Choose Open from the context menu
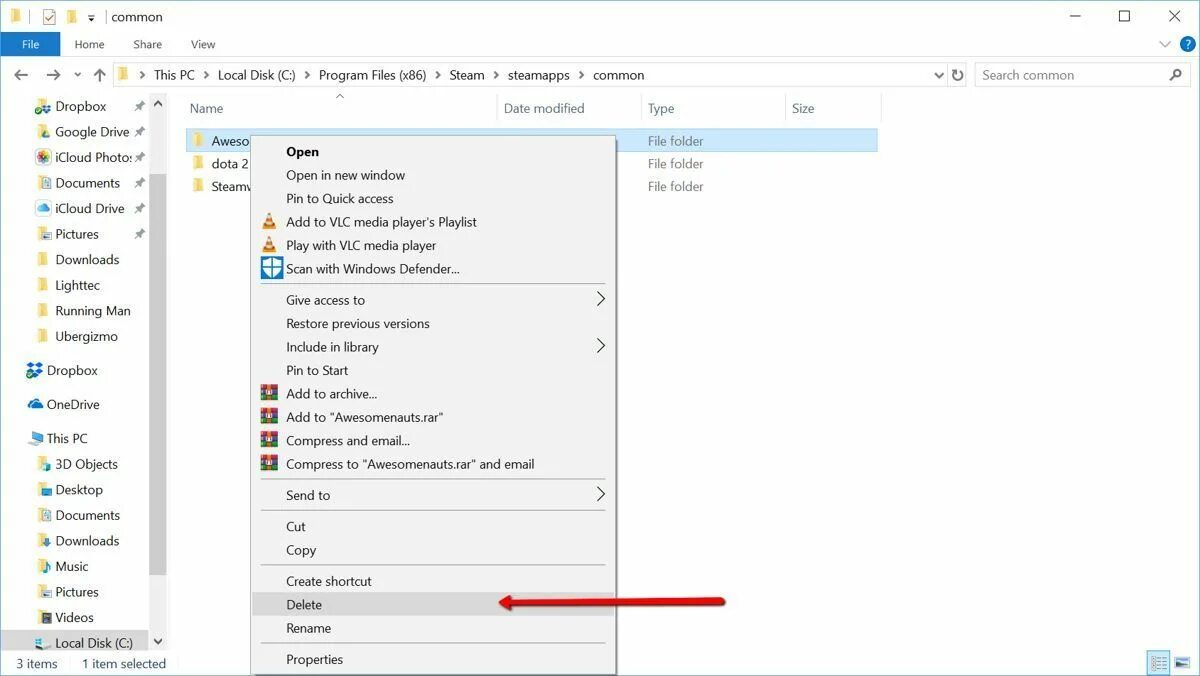This screenshot has height=676, width=1200. pyautogui.click(x=433, y=152)
